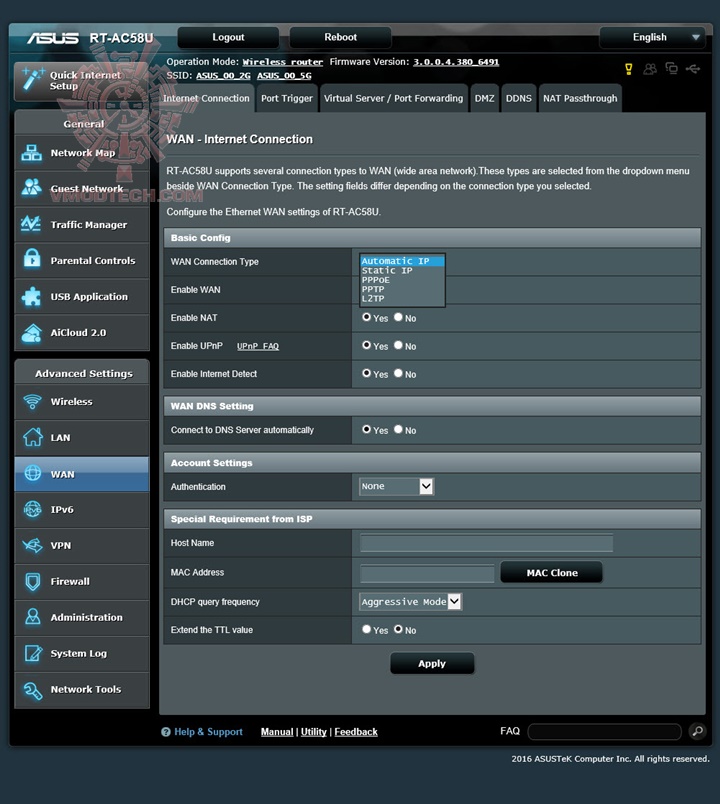Open the English language dropdown
This screenshot has width=720, height=804.
(x=652, y=37)
